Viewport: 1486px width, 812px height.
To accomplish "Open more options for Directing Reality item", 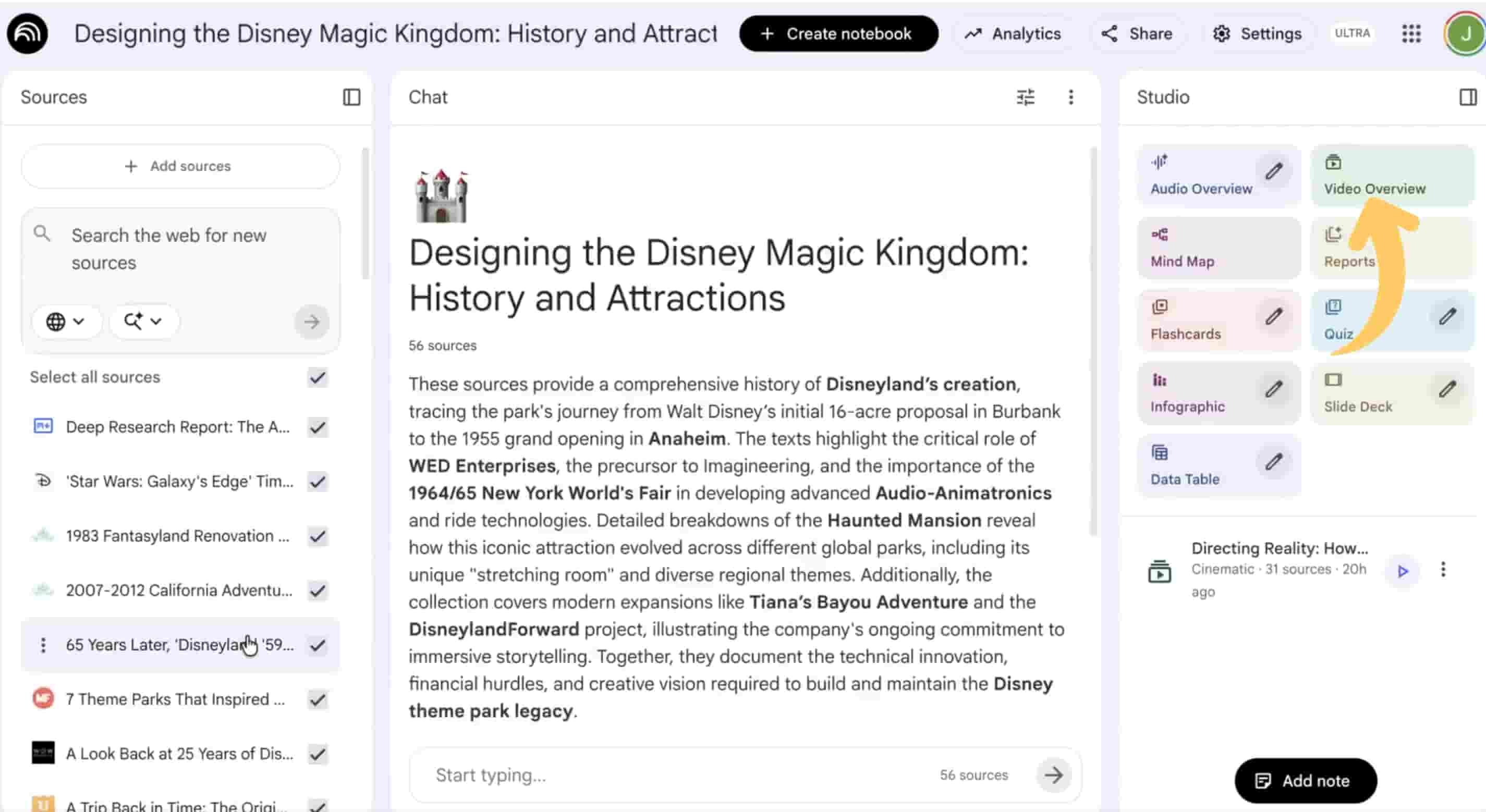I will tap(1443, 570).
